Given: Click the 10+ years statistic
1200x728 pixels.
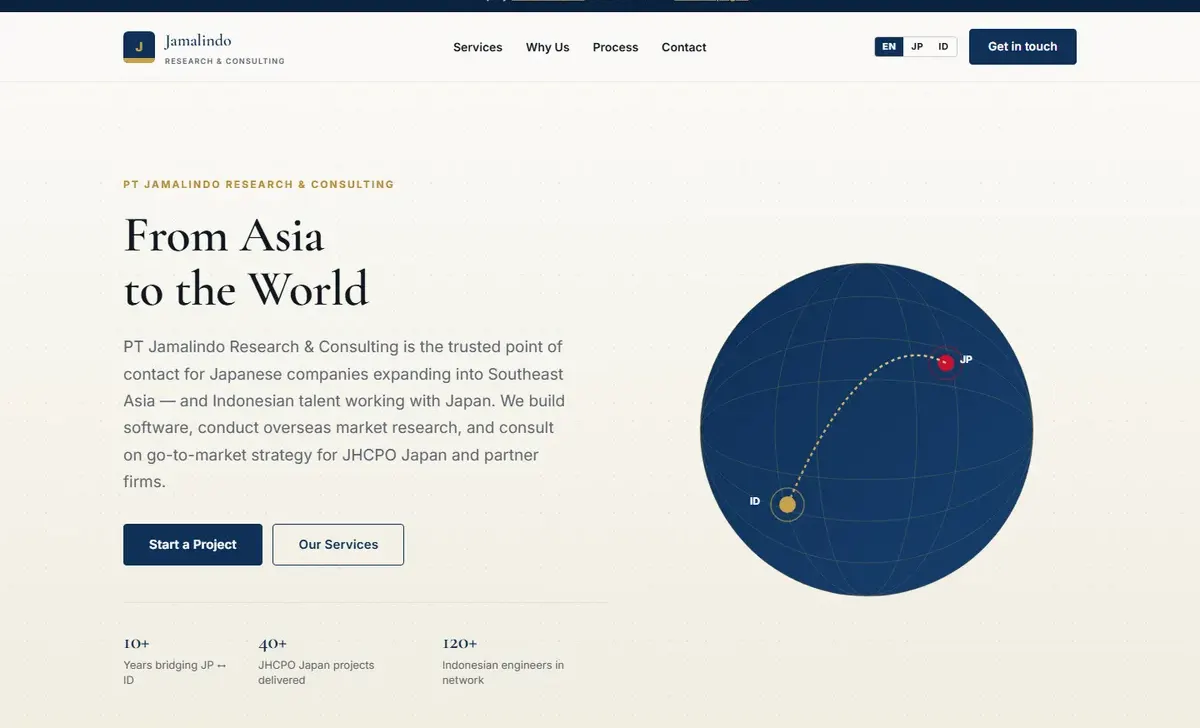Looking at the screenshot, I should pos(137,644).
